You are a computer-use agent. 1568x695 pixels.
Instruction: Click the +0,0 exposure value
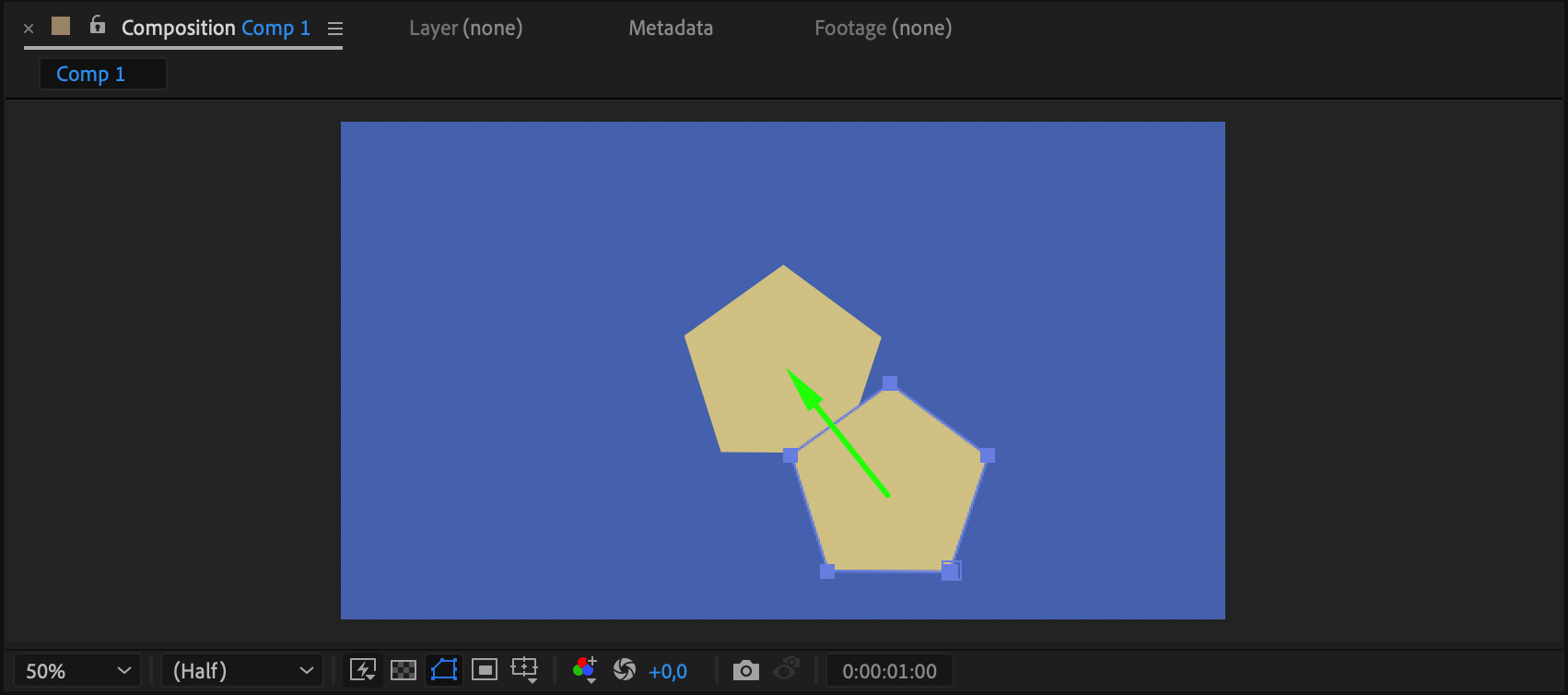click(668, 672)
